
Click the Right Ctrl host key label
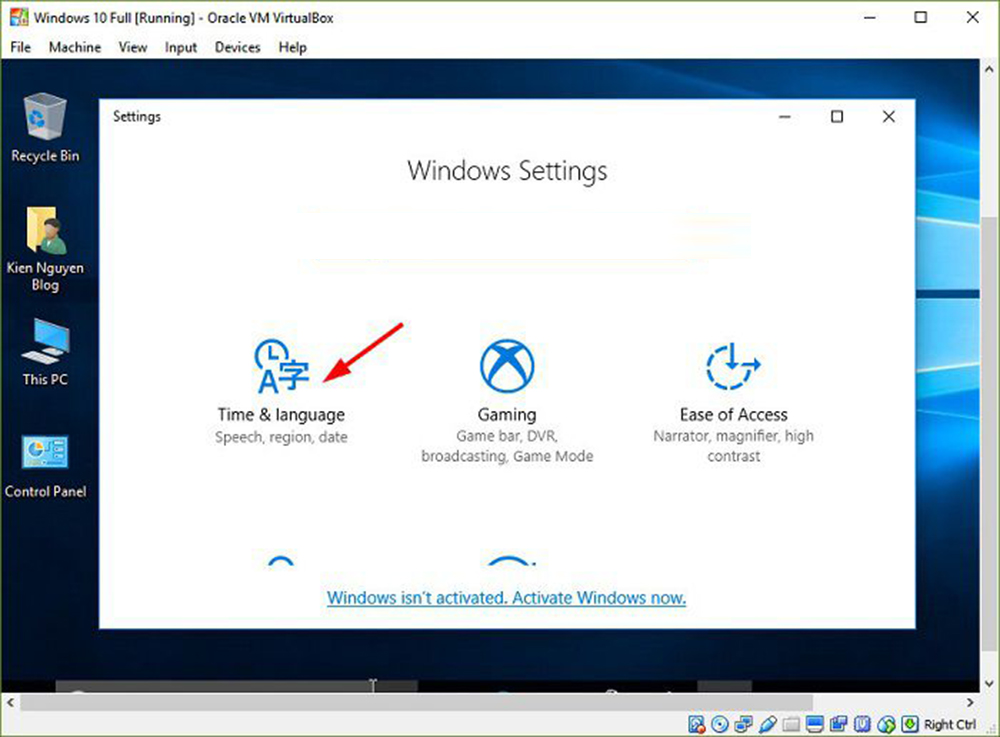coord(950,725)
